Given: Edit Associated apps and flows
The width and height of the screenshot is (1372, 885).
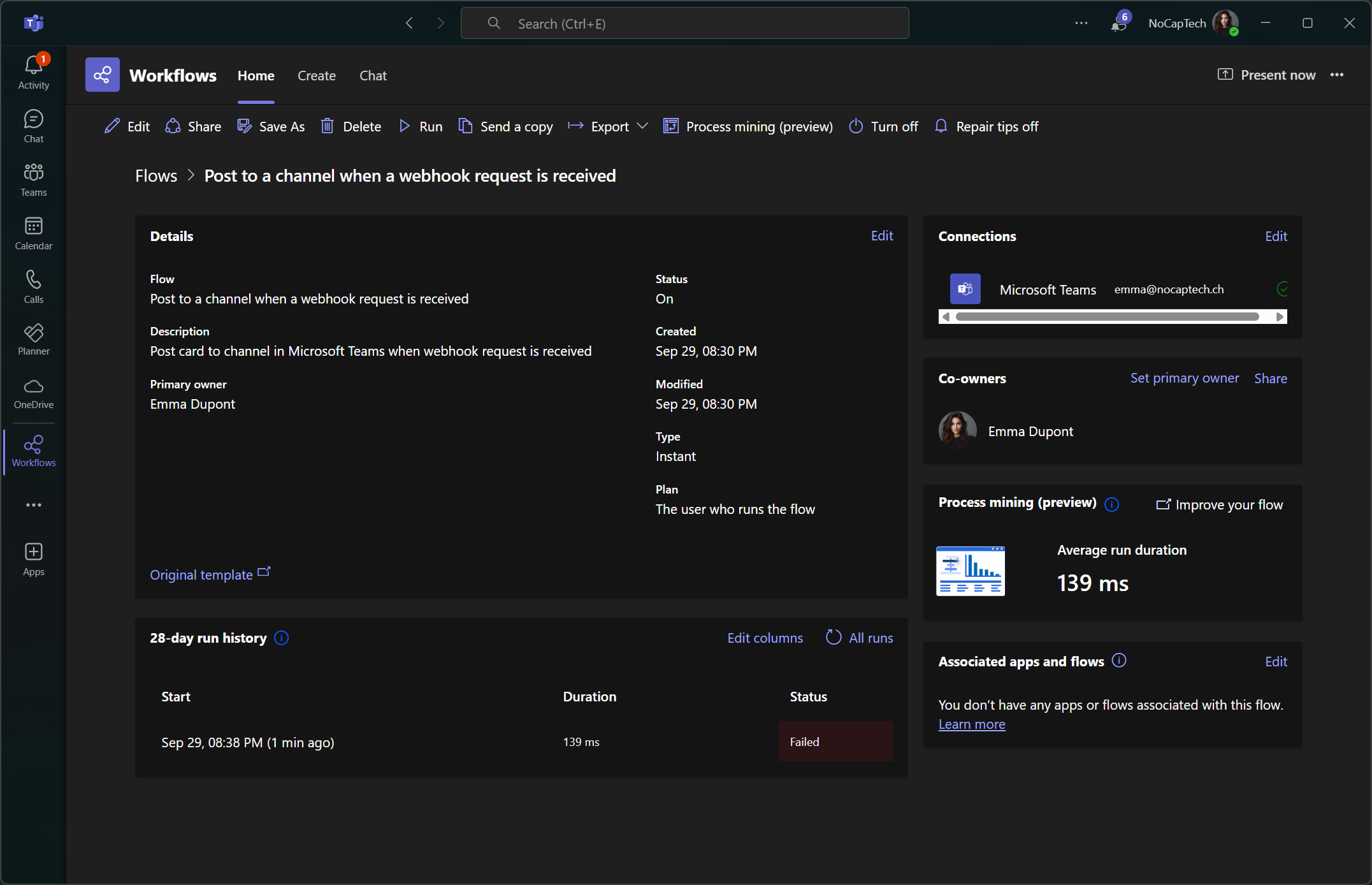Looking at the screenshot, I should tap(1276, 661).
